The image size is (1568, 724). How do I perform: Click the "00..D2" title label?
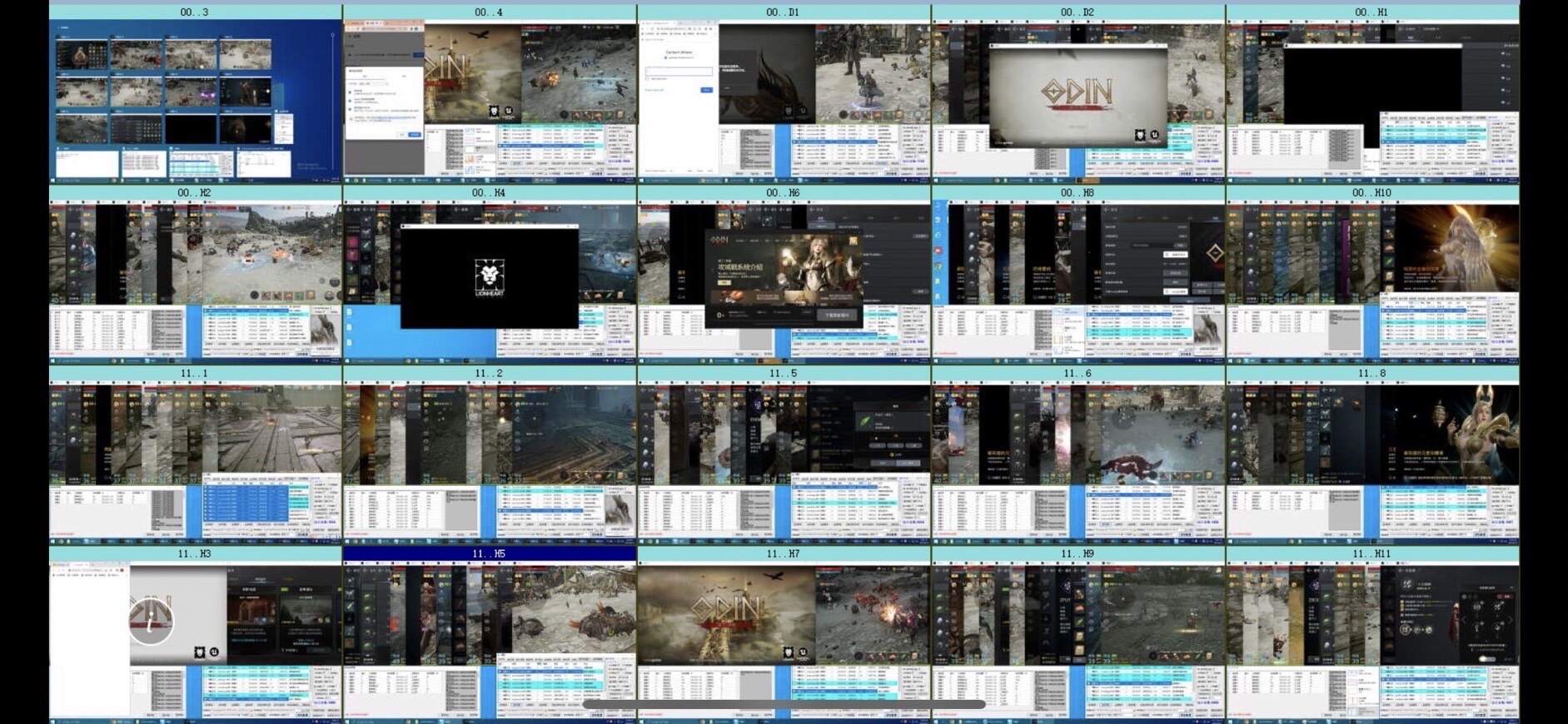pos(1078,12)
